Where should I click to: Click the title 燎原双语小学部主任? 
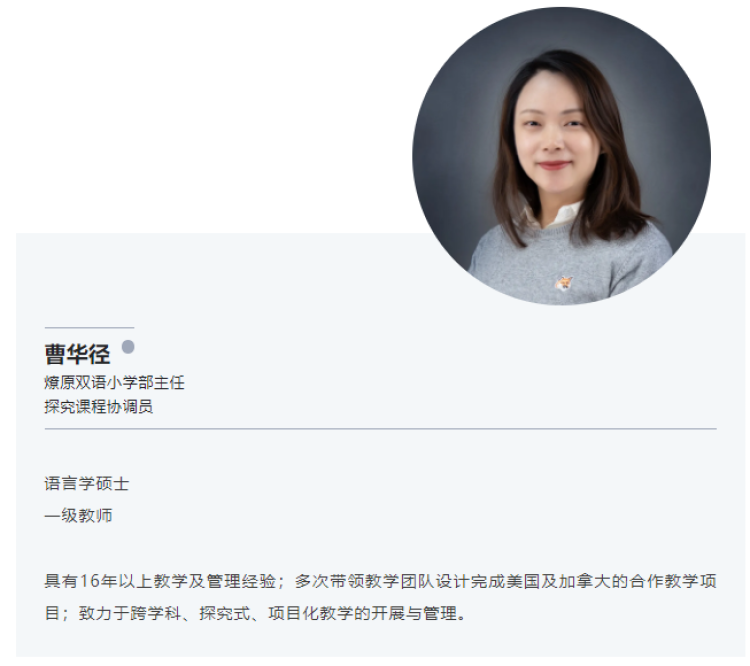click(114, 383)
